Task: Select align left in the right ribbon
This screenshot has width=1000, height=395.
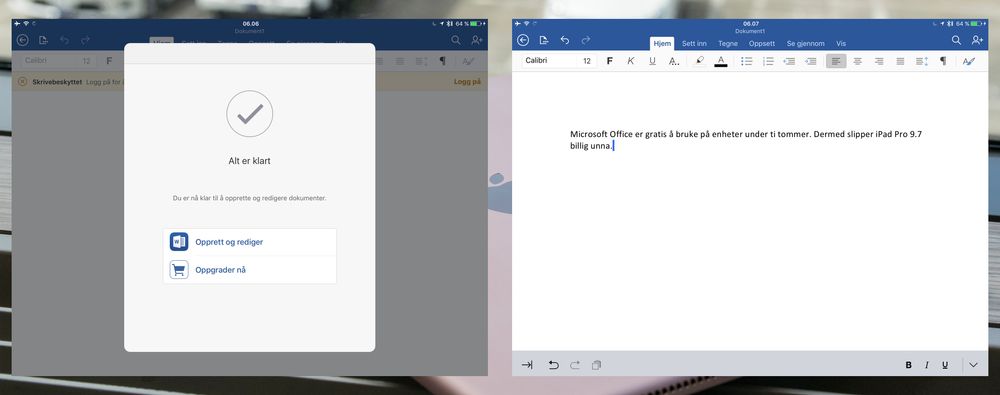Action: (x=836, y=61)
